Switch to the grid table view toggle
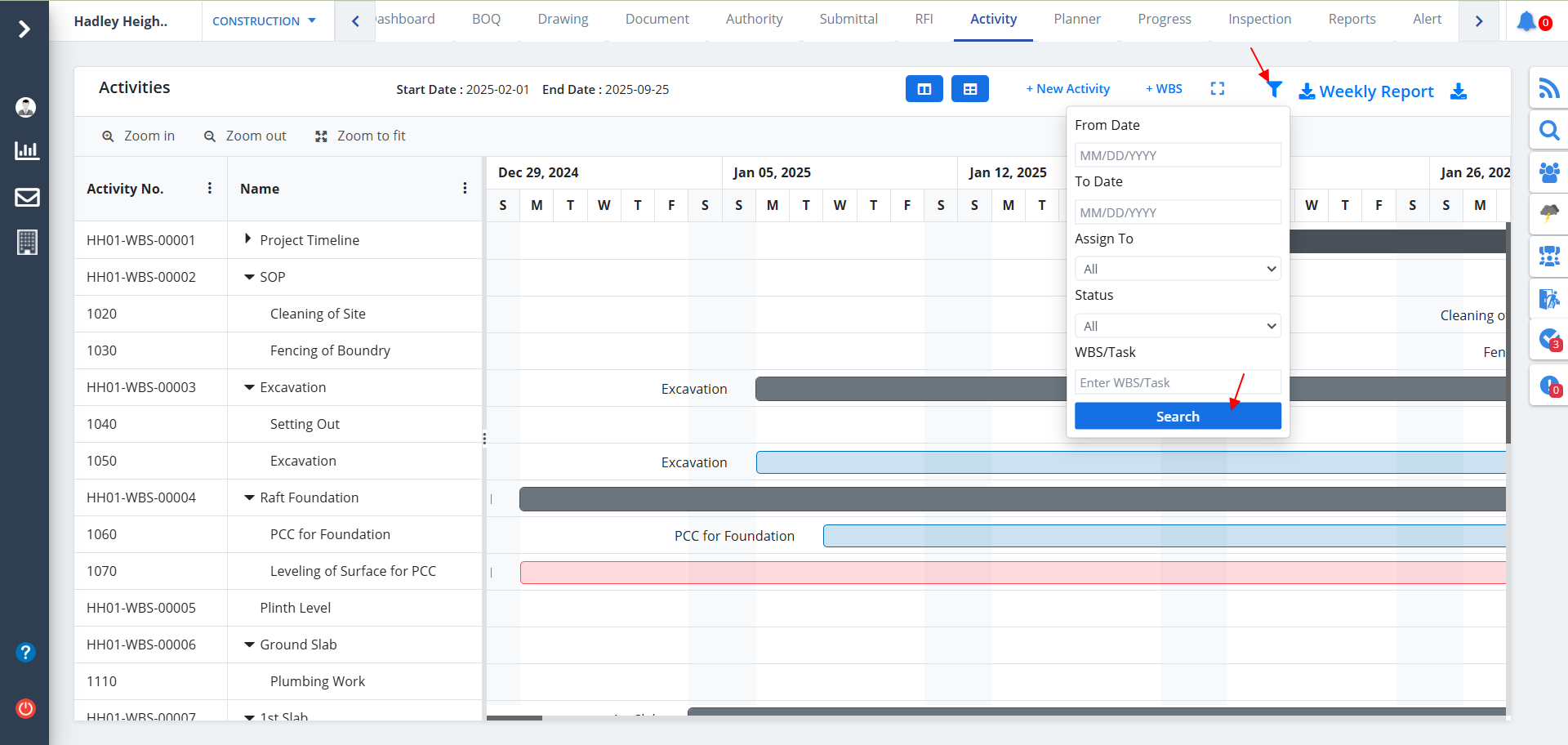1568x745 pixels. (x=969, y=89)
